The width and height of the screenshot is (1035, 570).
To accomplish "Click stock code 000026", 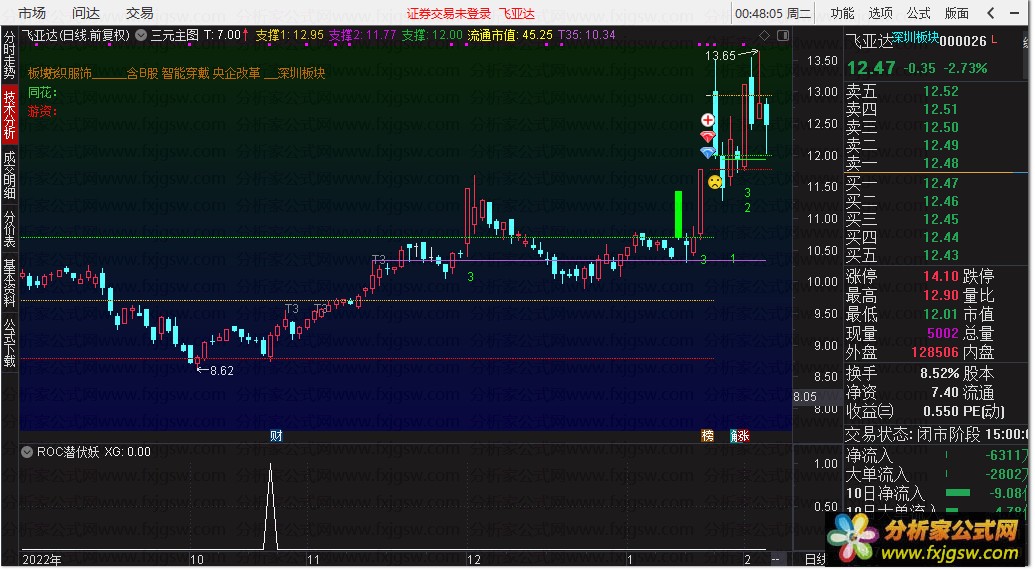I will [962, 41].
